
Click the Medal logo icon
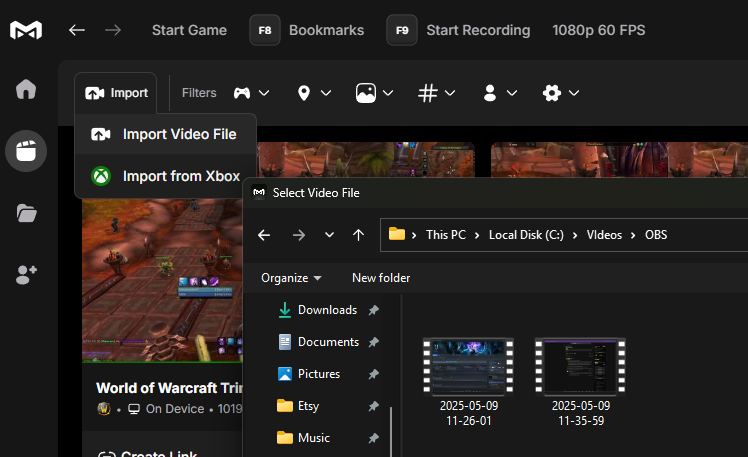pyautogui.click(x=26, y=30)
